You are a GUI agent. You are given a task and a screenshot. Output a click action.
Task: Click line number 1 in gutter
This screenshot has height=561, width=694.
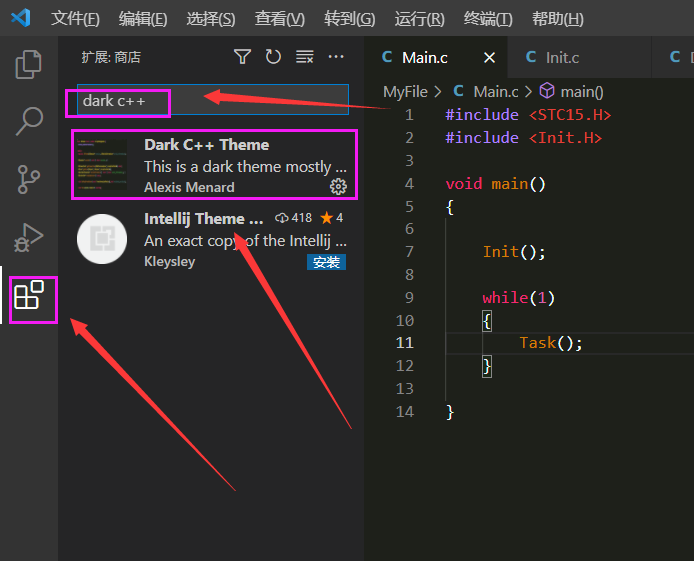pyautogui.click(x=409, y=115)
